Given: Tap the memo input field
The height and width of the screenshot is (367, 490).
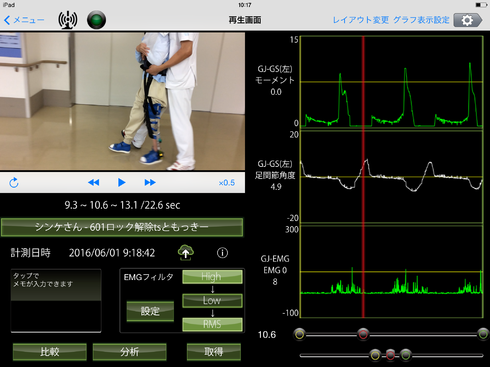Looking at the screenshot, I should coord(56,301).
